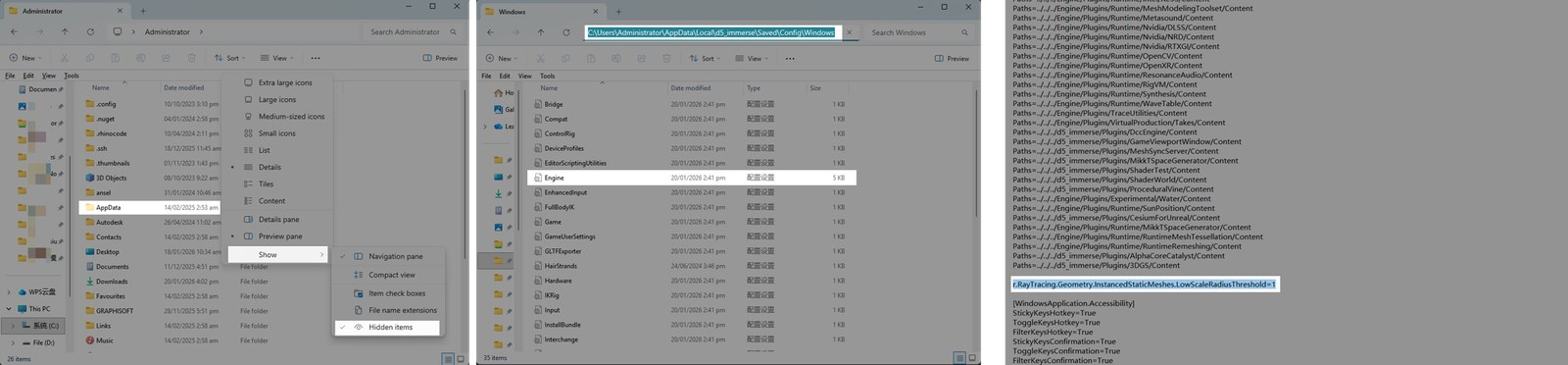
Task: Sort by Type column in Windows window
Action: (754, 88)
